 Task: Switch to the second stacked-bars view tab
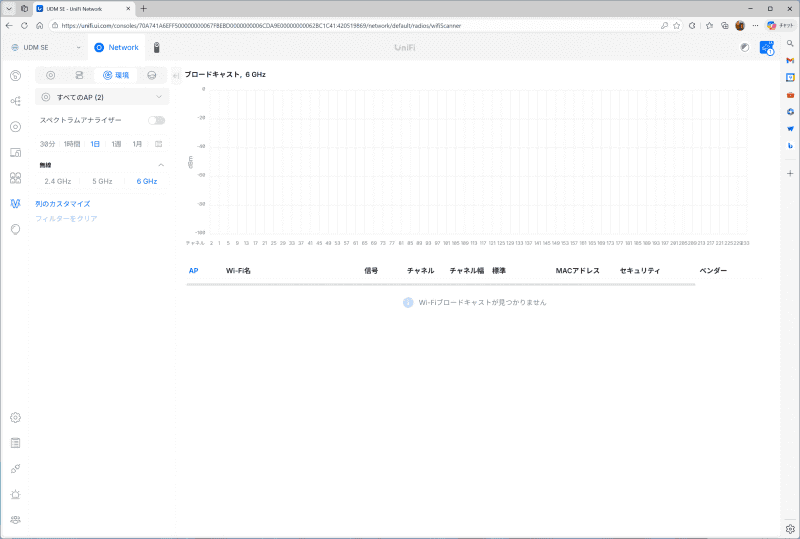click(79, 75)
